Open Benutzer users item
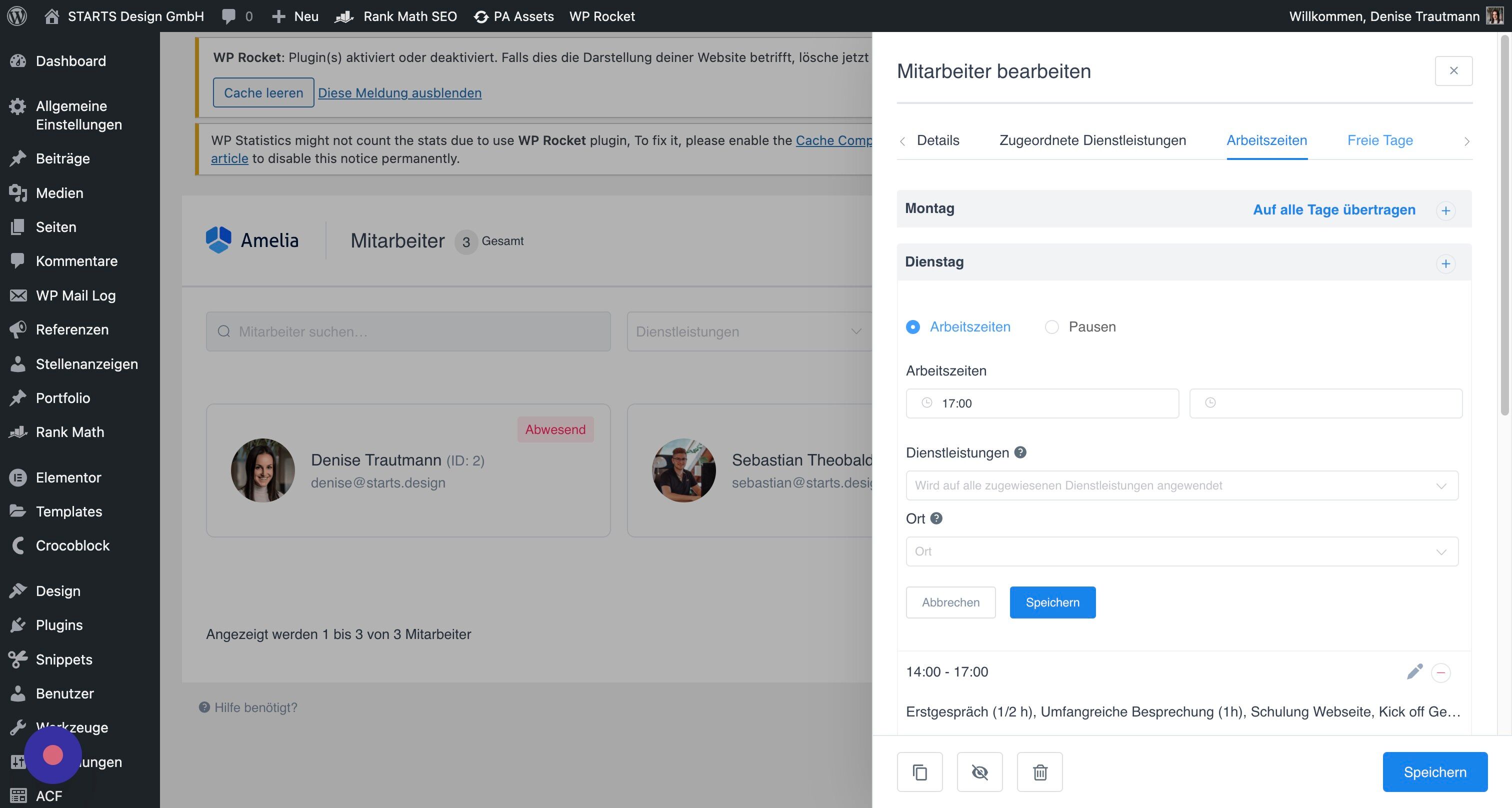Image resolution: width=1512 pixels, height=808 pixels. click(x=64, y=693)
